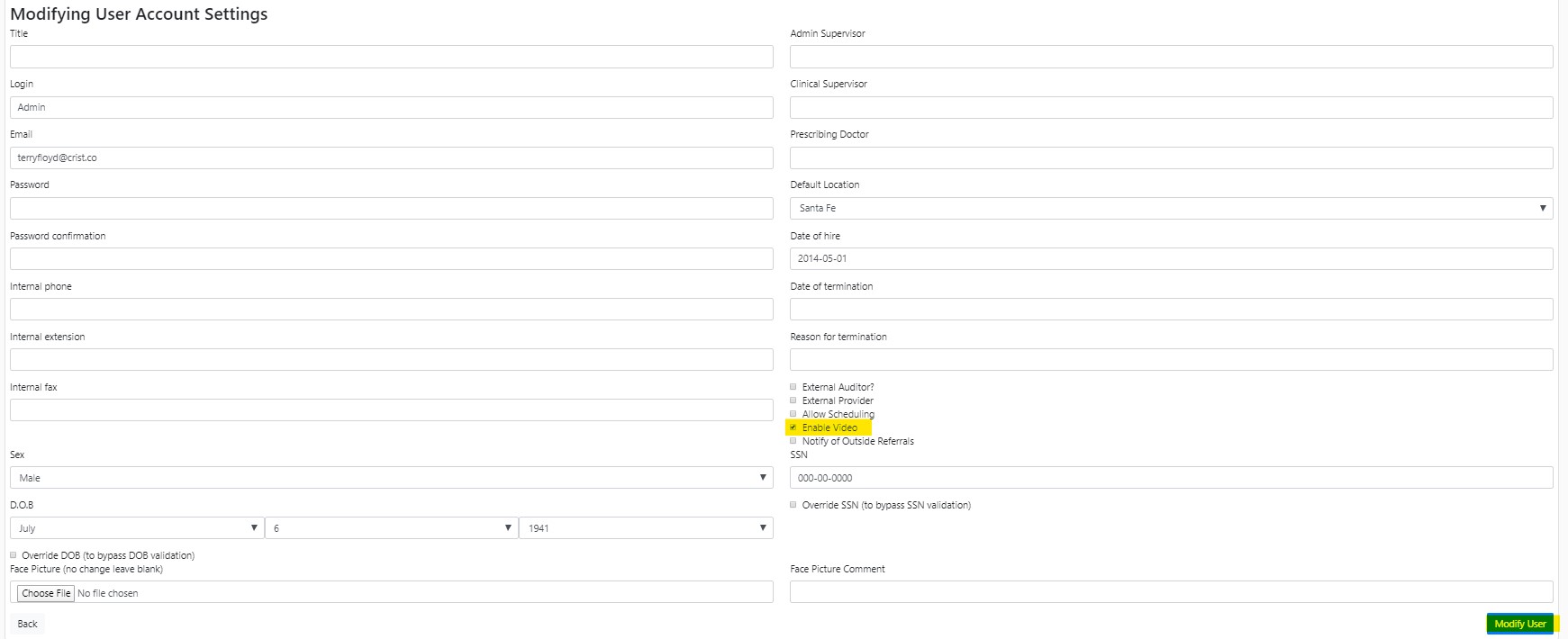
Task: Open the Default Location dropdown showing Santa Fe
Action: tap(1171, 208)
